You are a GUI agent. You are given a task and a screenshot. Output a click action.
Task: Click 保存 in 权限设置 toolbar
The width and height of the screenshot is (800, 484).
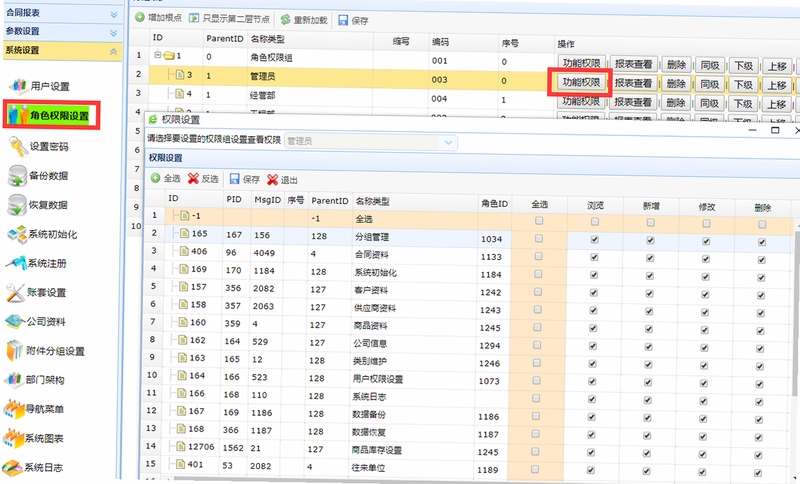coord(245,179)
